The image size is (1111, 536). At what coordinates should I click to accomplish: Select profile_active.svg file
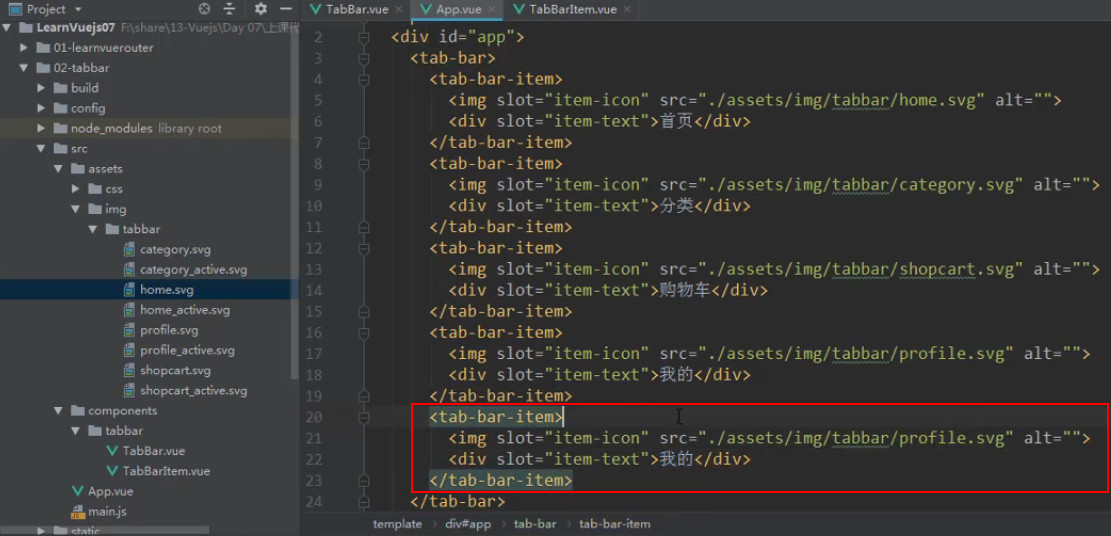(187, 350)
